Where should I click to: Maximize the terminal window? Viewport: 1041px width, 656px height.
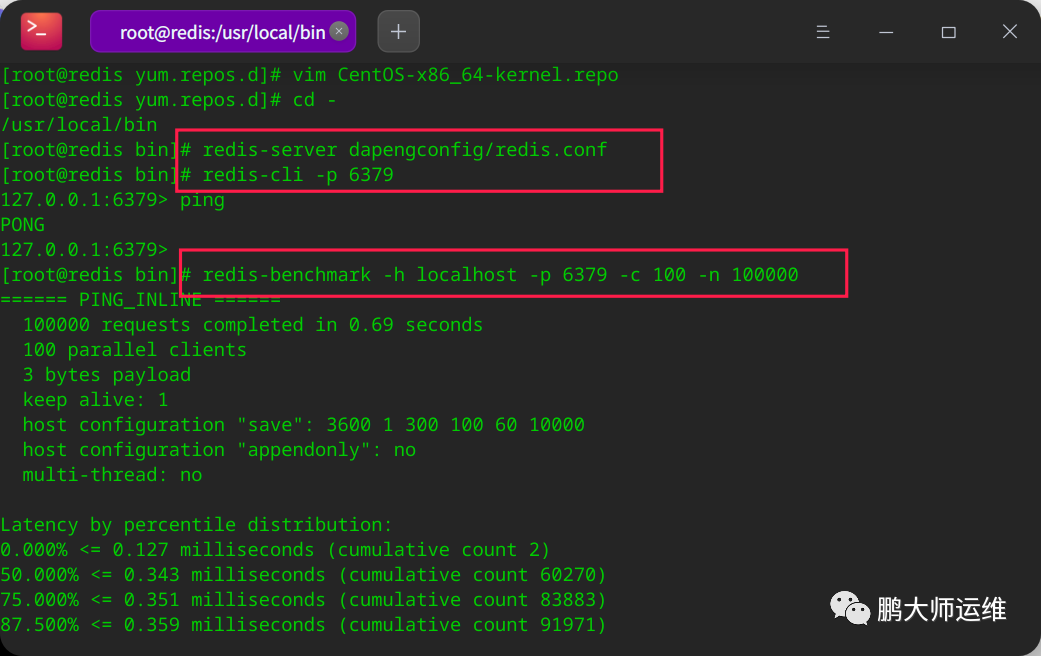point(949,32)
